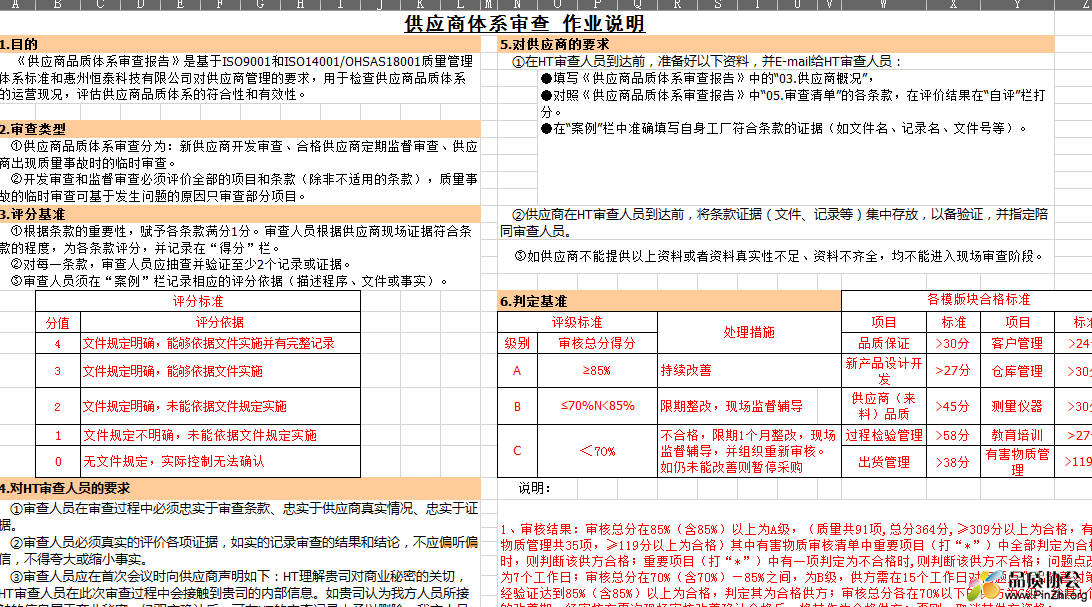The height and width of the screenshot is (607, 1092).
Task: Select the 分值 column header cell
Action: pos(58,322)
